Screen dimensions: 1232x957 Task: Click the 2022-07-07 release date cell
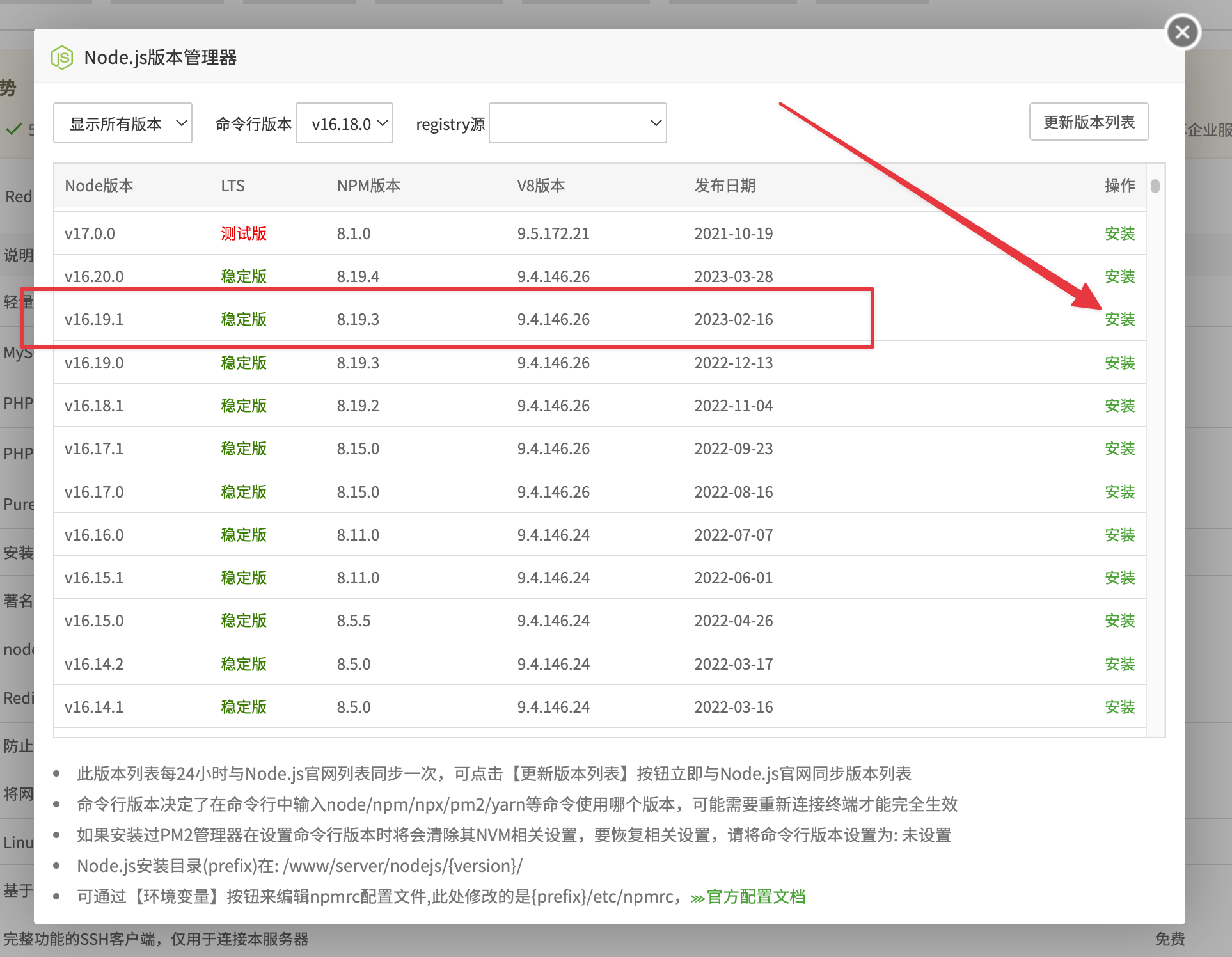tap(734, 535)
